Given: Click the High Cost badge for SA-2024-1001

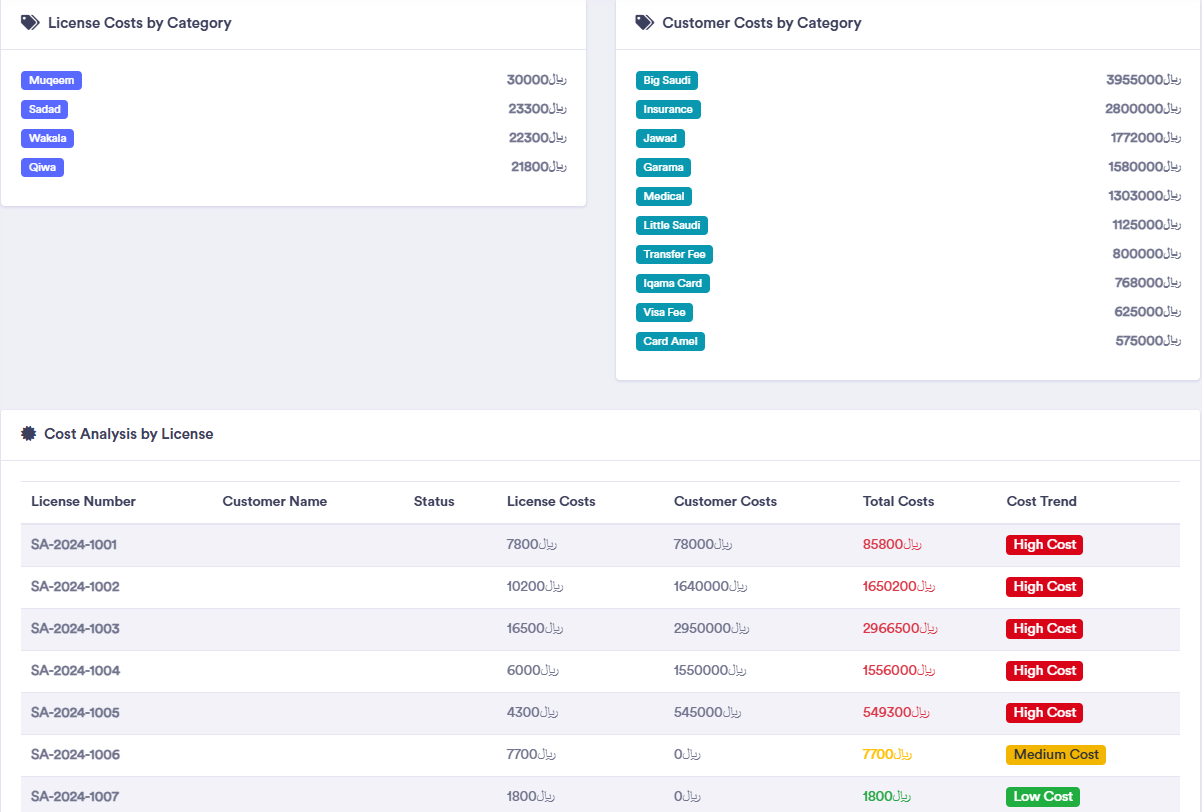Looking at the screenshot, I should pos(1044,545).
